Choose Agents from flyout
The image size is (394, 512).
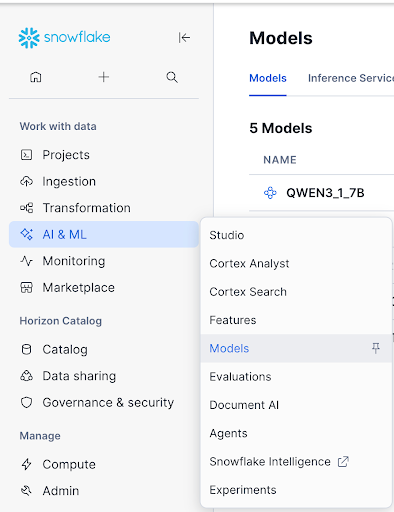click(296, 433)
